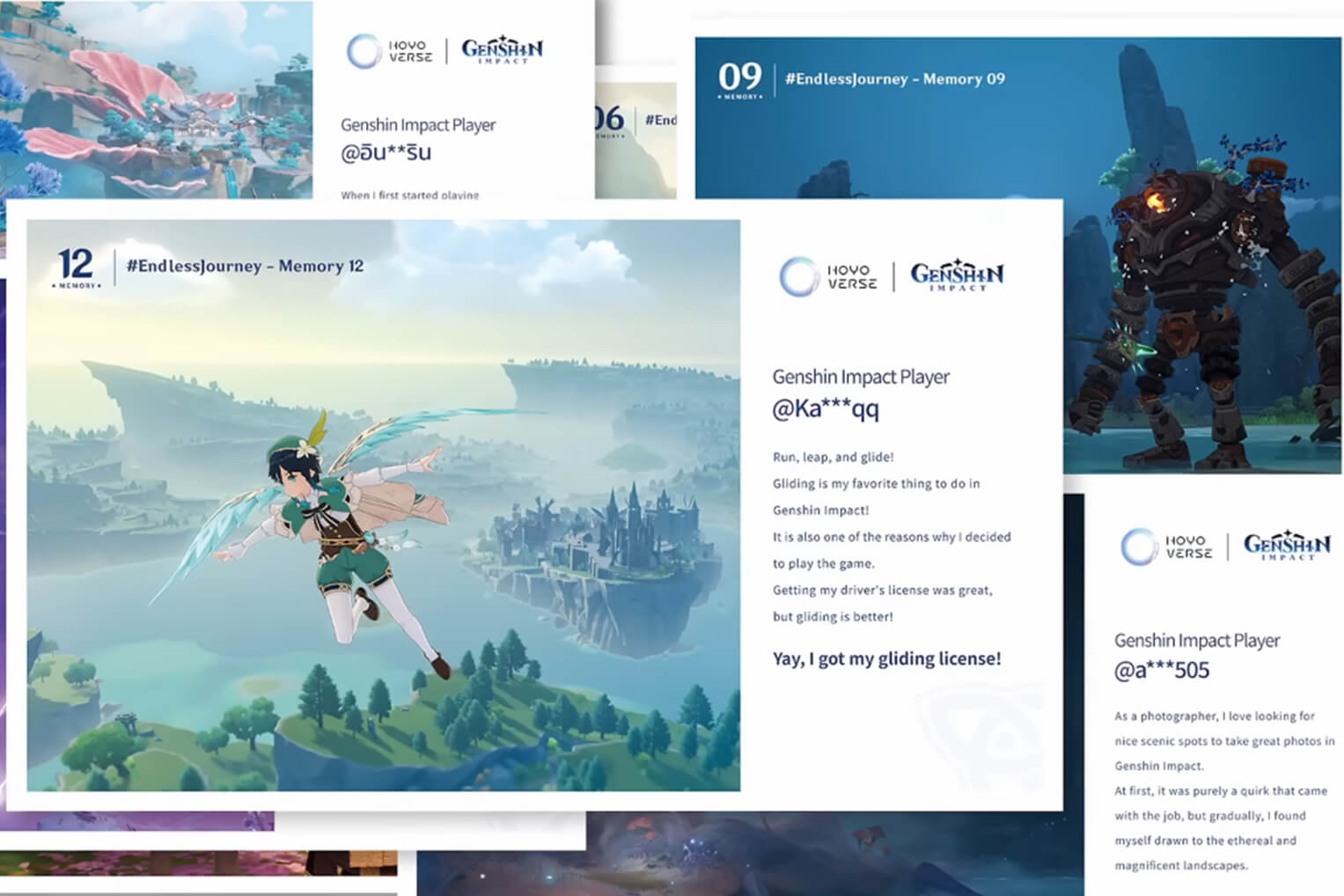This screenshot has height=896, width=1344.
Task: Click the Genshin Impact logo above the @a***505 username
Action: coord(1286,546)
